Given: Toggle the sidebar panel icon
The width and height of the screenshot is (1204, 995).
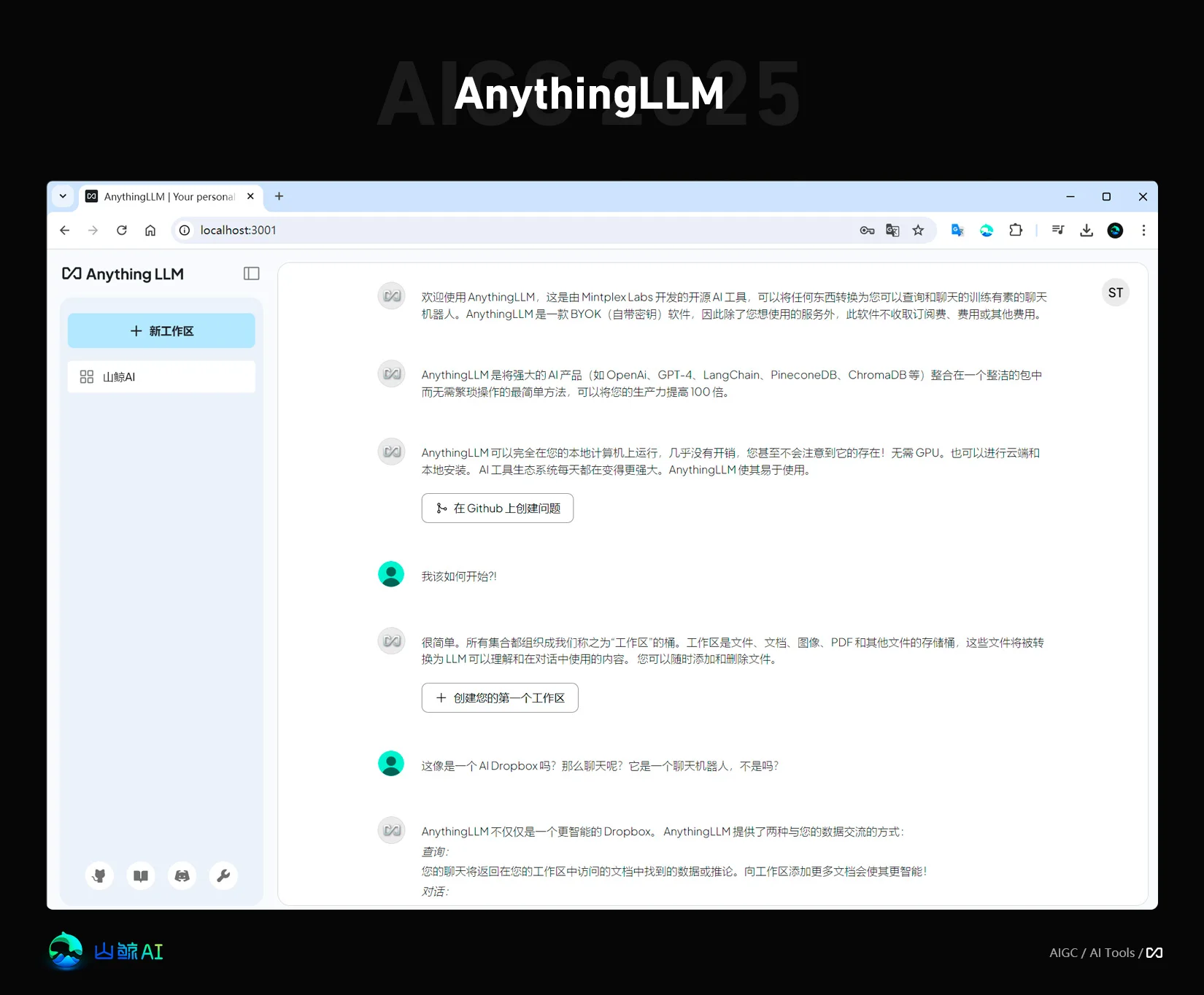Looking at the screenshot, I should [x=251, y=274].
